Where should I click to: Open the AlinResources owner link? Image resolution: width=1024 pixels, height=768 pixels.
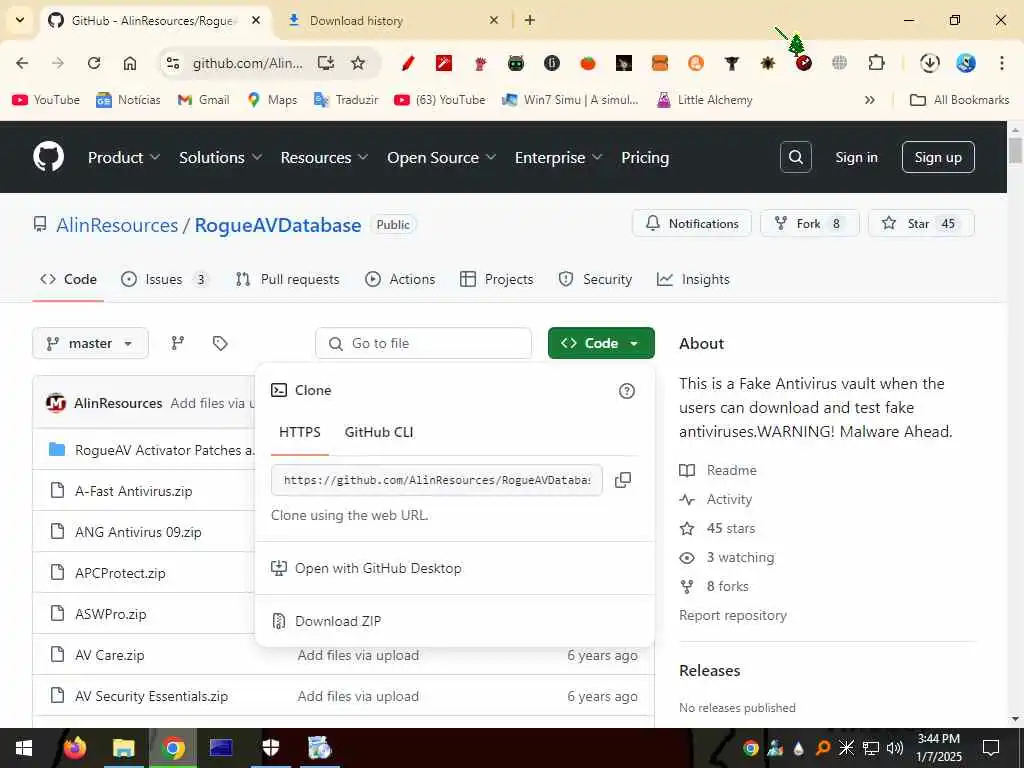click(117, 225)
